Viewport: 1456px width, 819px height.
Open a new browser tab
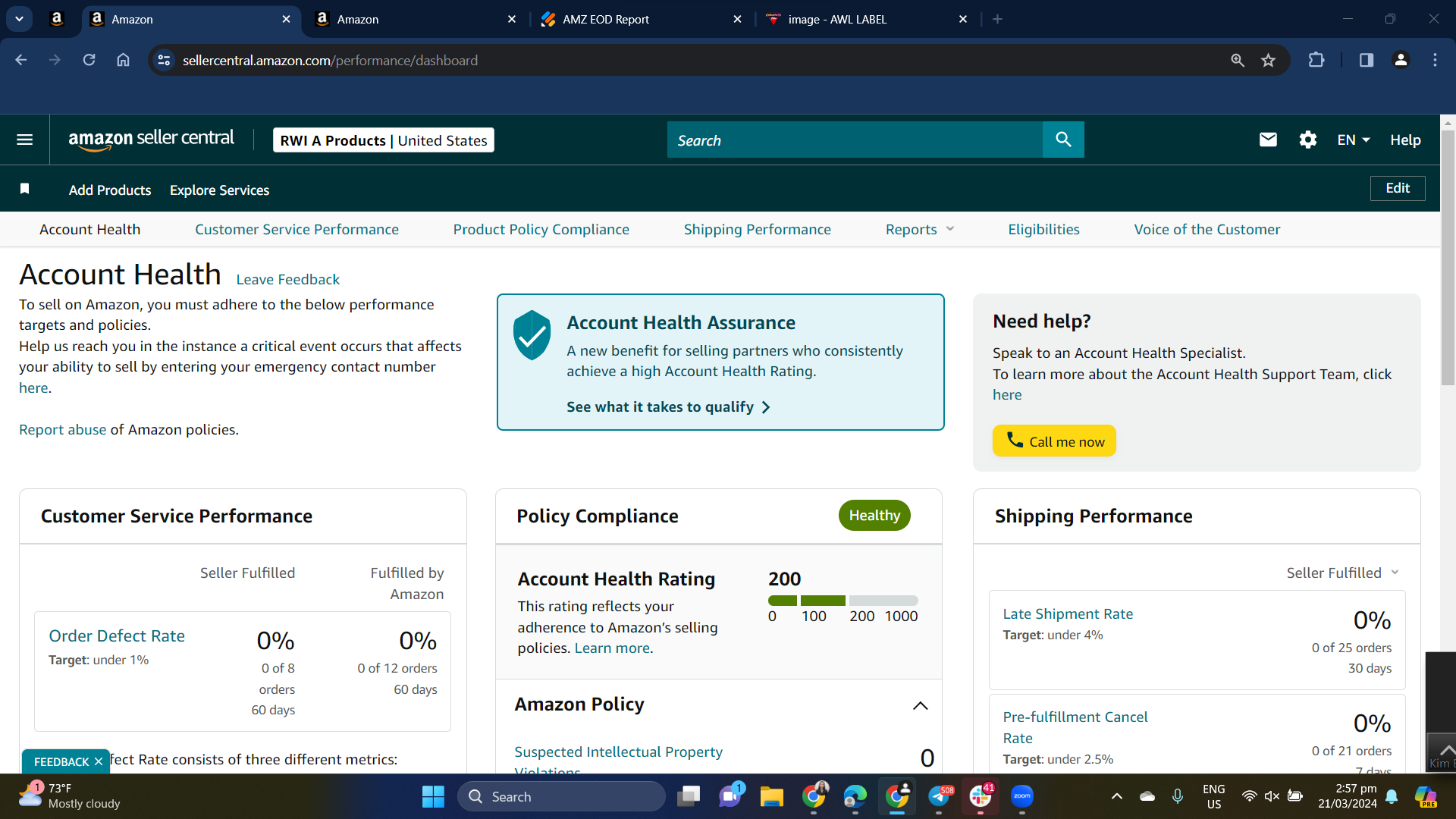(x=997, y=19)
